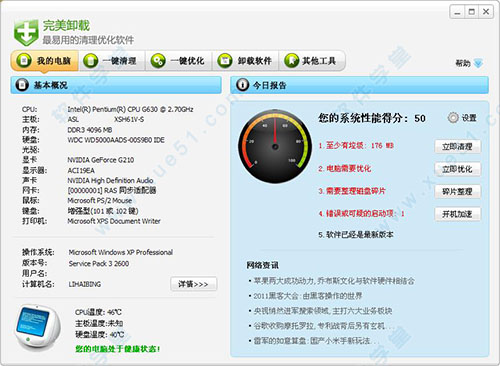Open the 苹果两大成功动力 news link

334,281
